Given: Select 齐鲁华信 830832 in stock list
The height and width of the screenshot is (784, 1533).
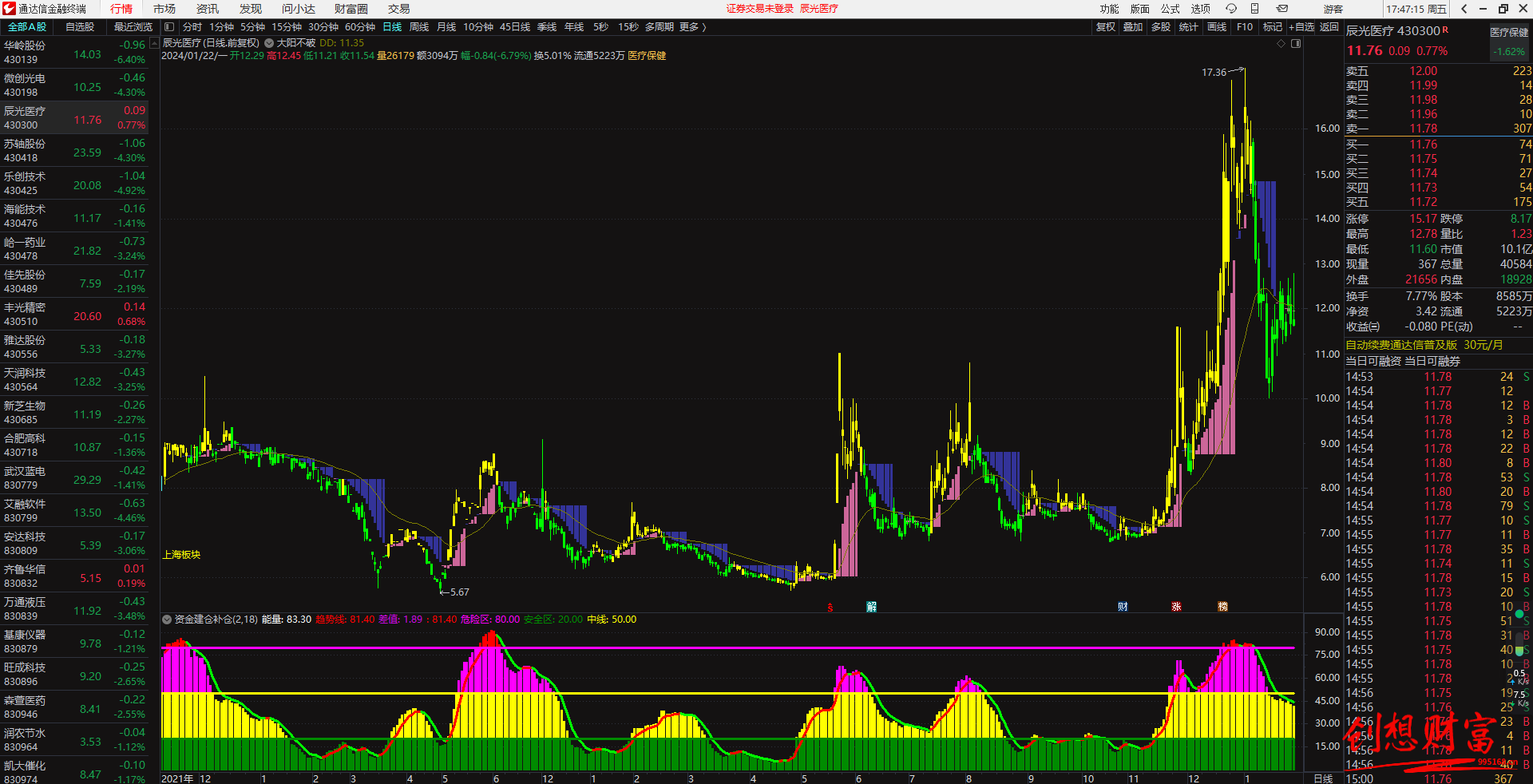Looking at the screenshot, I should click(x=74, y=576).
